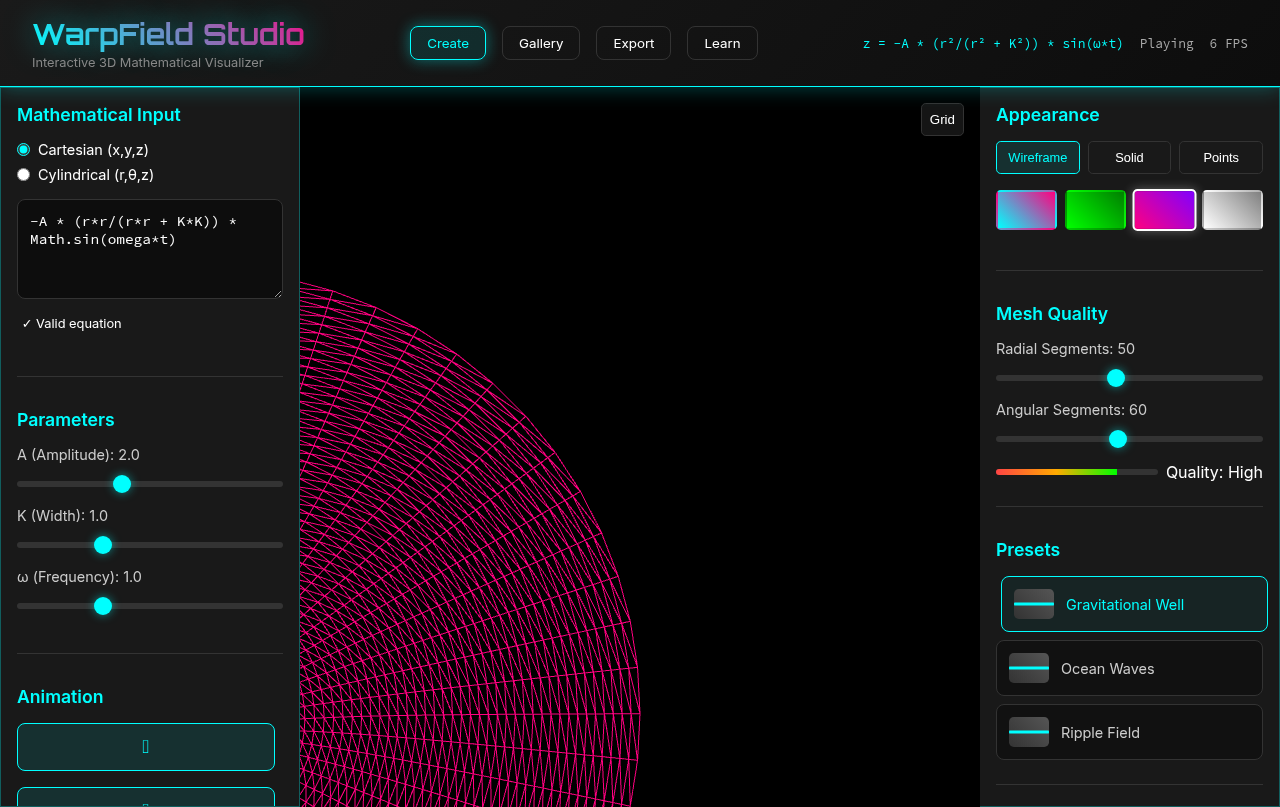Click the Ripple Field preset thumbnail icon
Image resolution: width=1280 pixels, height=807 pixels.
coord(1029,732)
